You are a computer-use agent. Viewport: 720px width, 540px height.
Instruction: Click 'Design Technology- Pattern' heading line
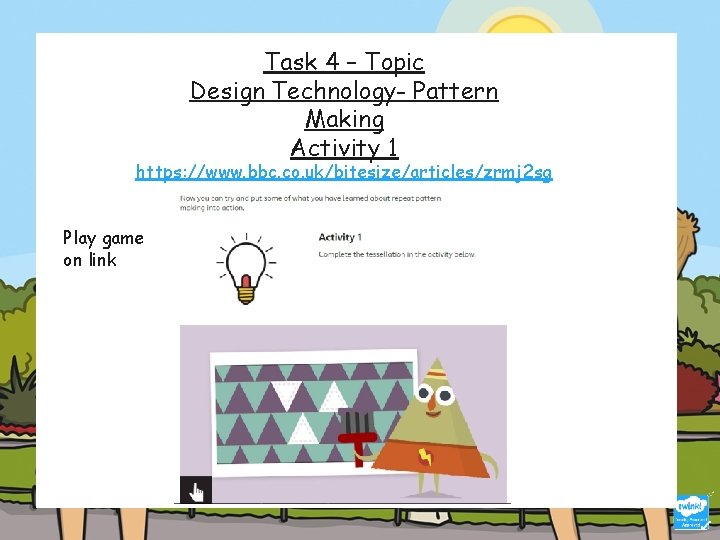[344, 91]
